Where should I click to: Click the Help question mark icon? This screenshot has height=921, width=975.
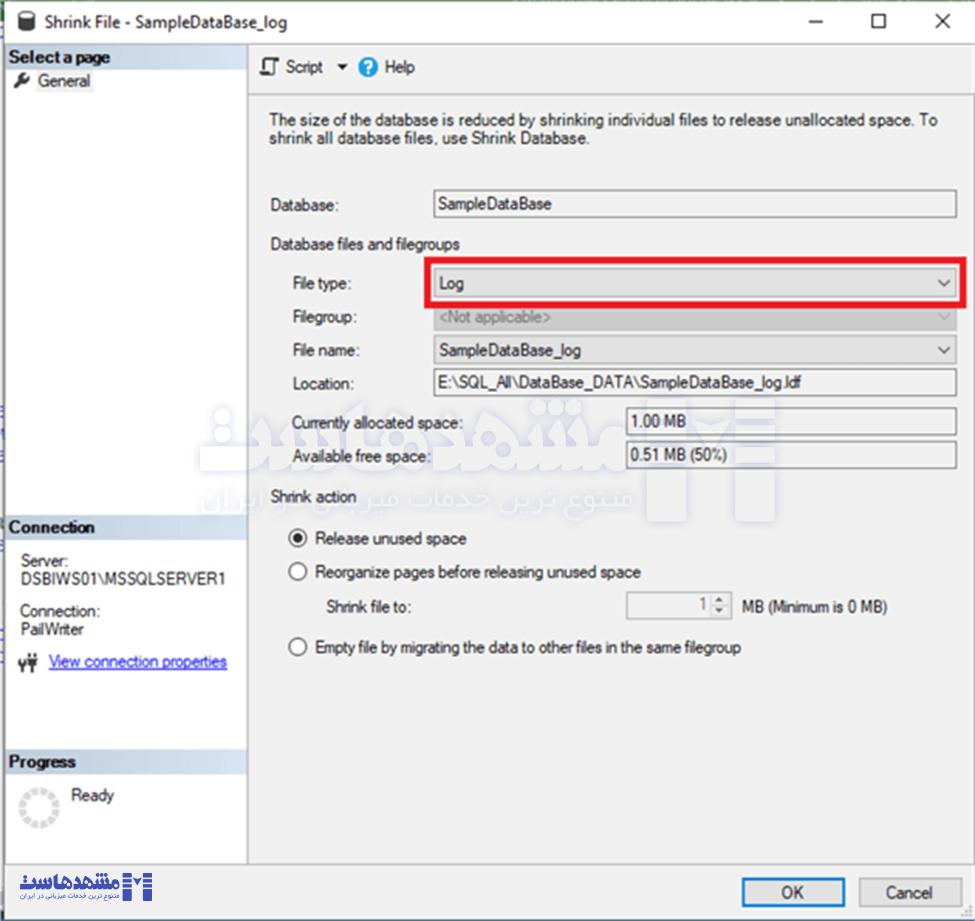tap(368, 67)
